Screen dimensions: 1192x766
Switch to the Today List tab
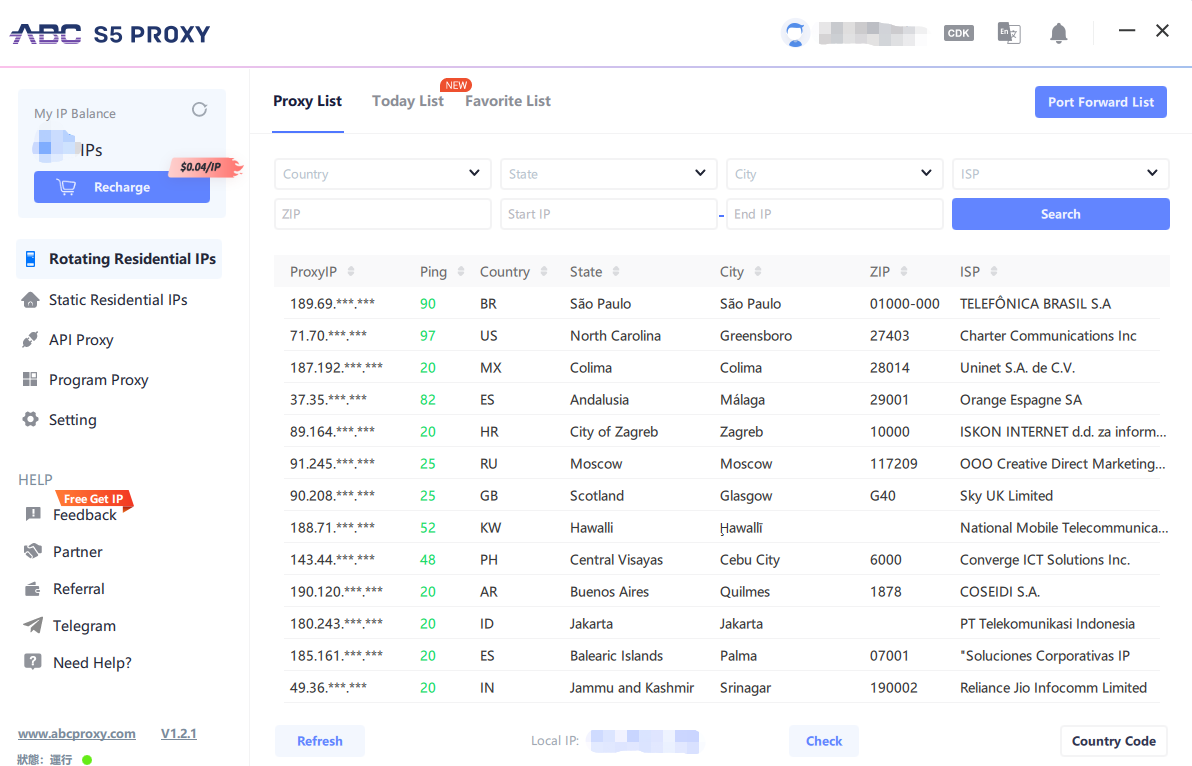[x=407, y=101]
